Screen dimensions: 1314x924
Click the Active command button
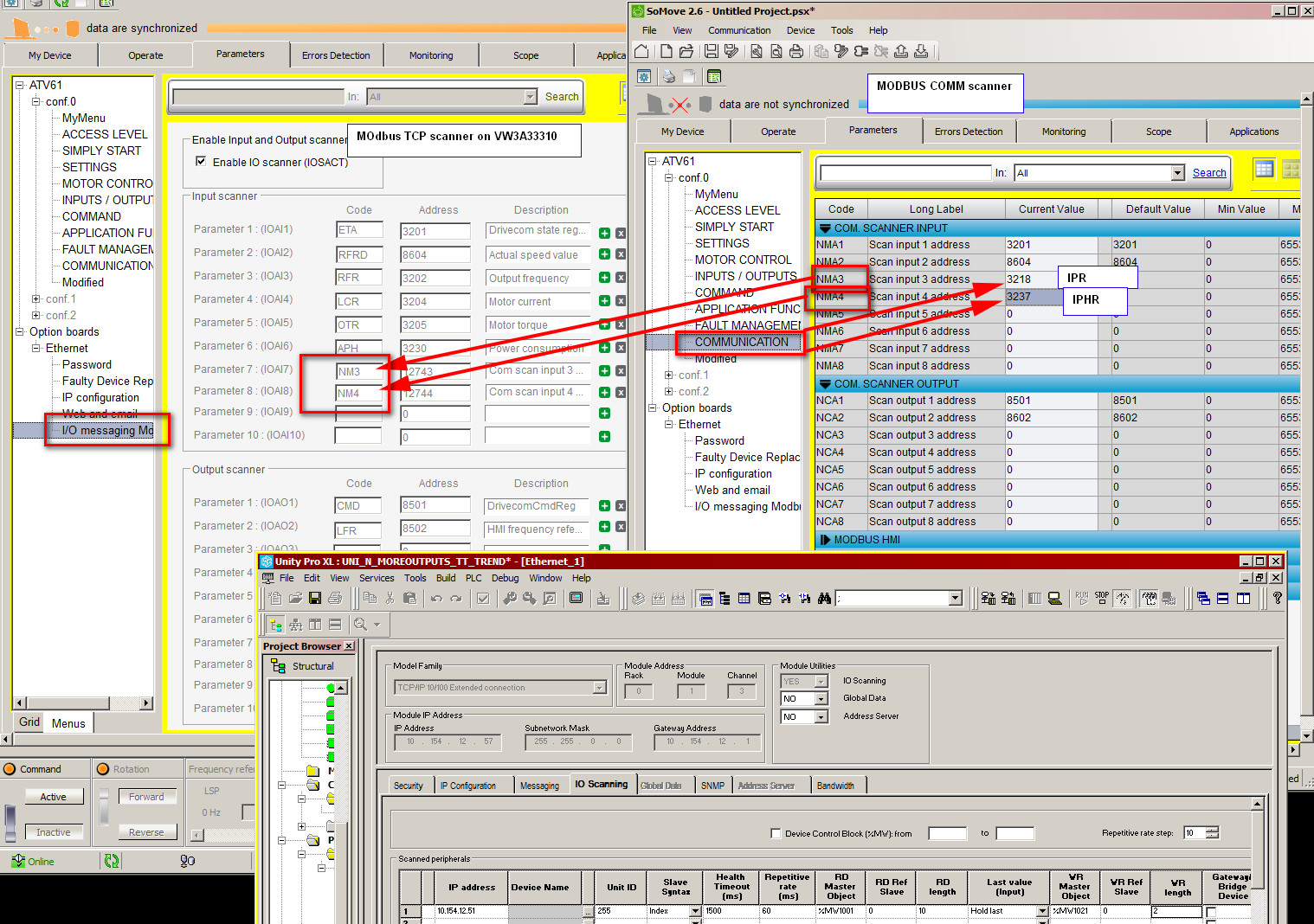53,797
